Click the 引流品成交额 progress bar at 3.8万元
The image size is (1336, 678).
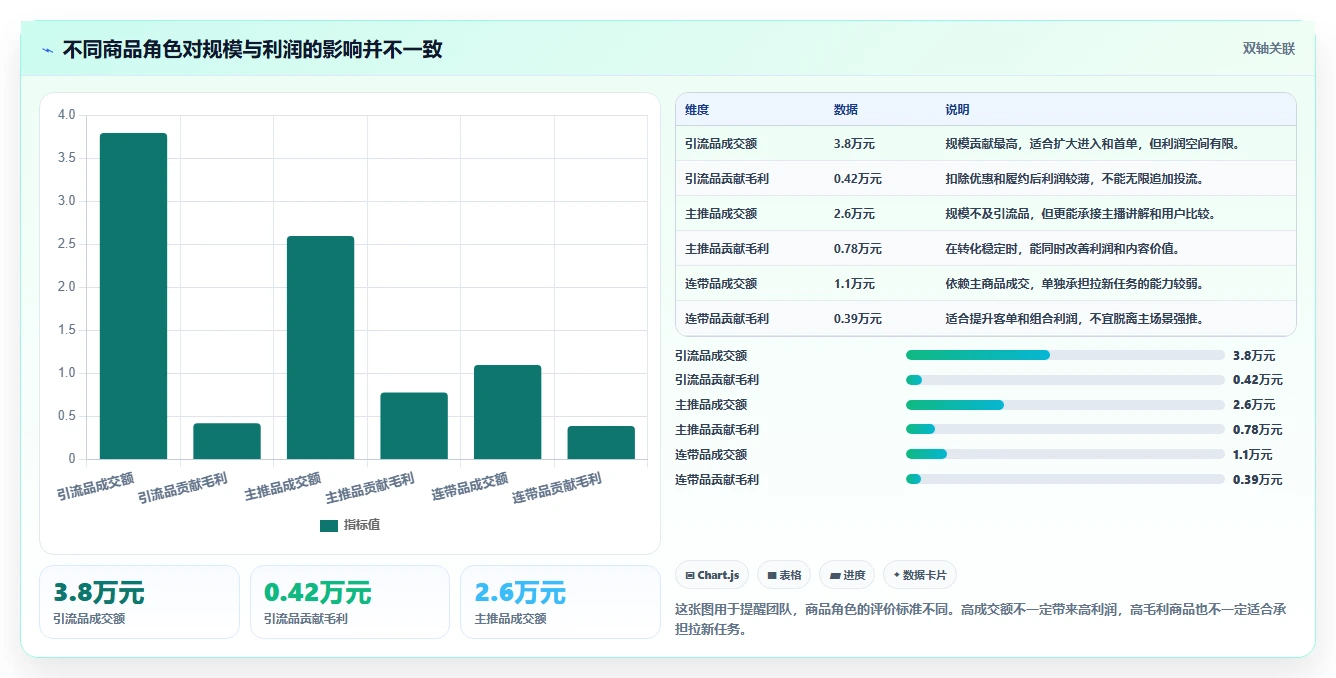[1065, 355]
